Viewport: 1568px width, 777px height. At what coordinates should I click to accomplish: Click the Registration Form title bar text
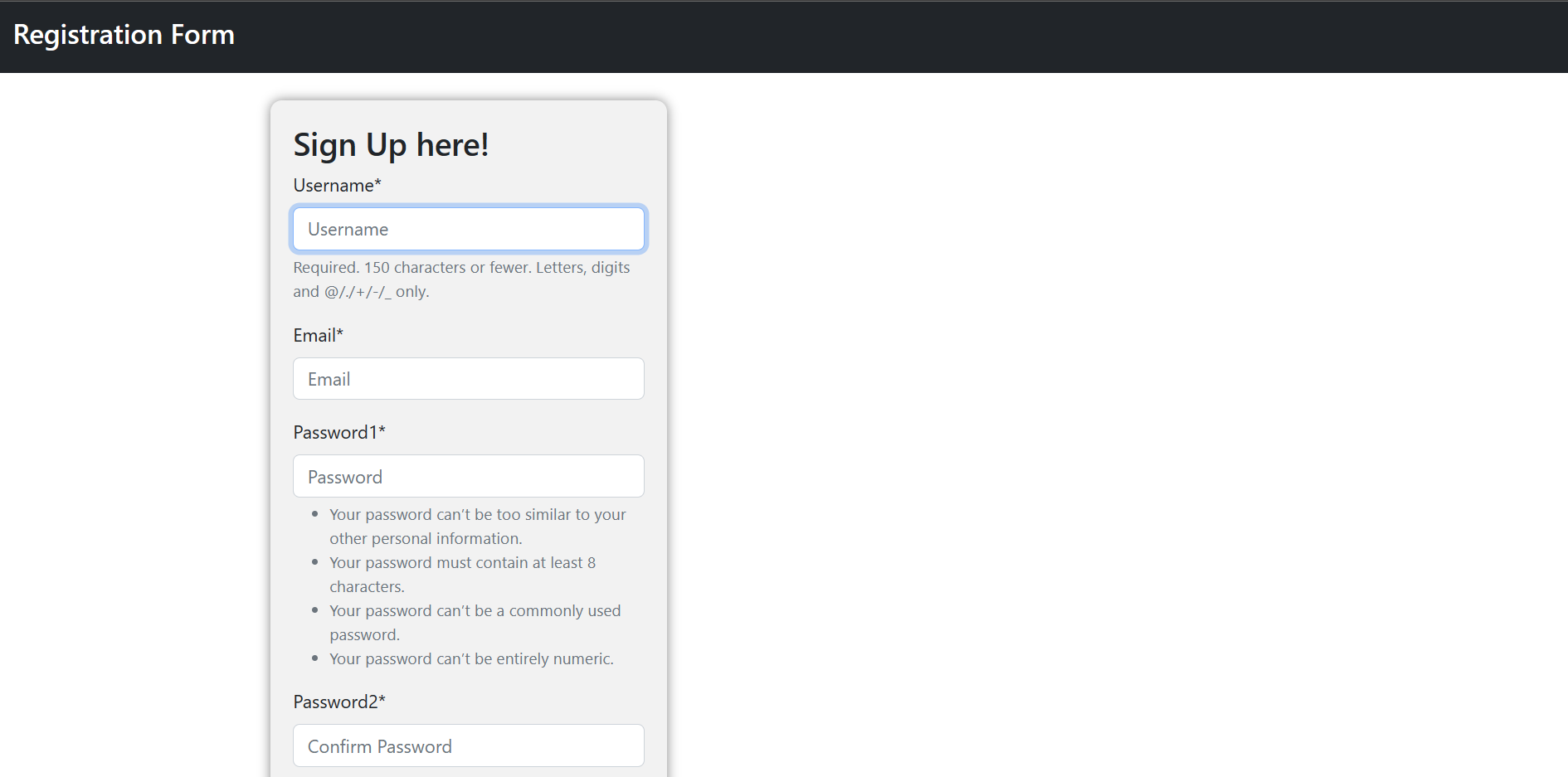(124, 35)
